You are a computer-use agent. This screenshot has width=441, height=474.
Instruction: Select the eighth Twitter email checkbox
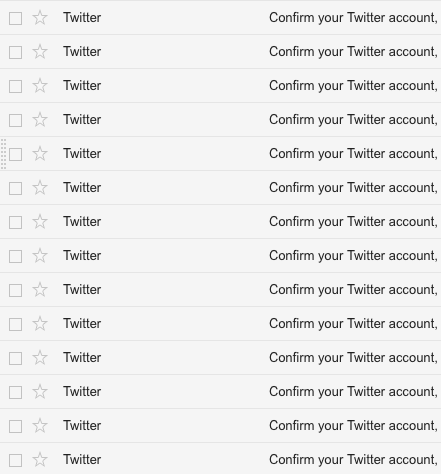(x=16, y=256)
